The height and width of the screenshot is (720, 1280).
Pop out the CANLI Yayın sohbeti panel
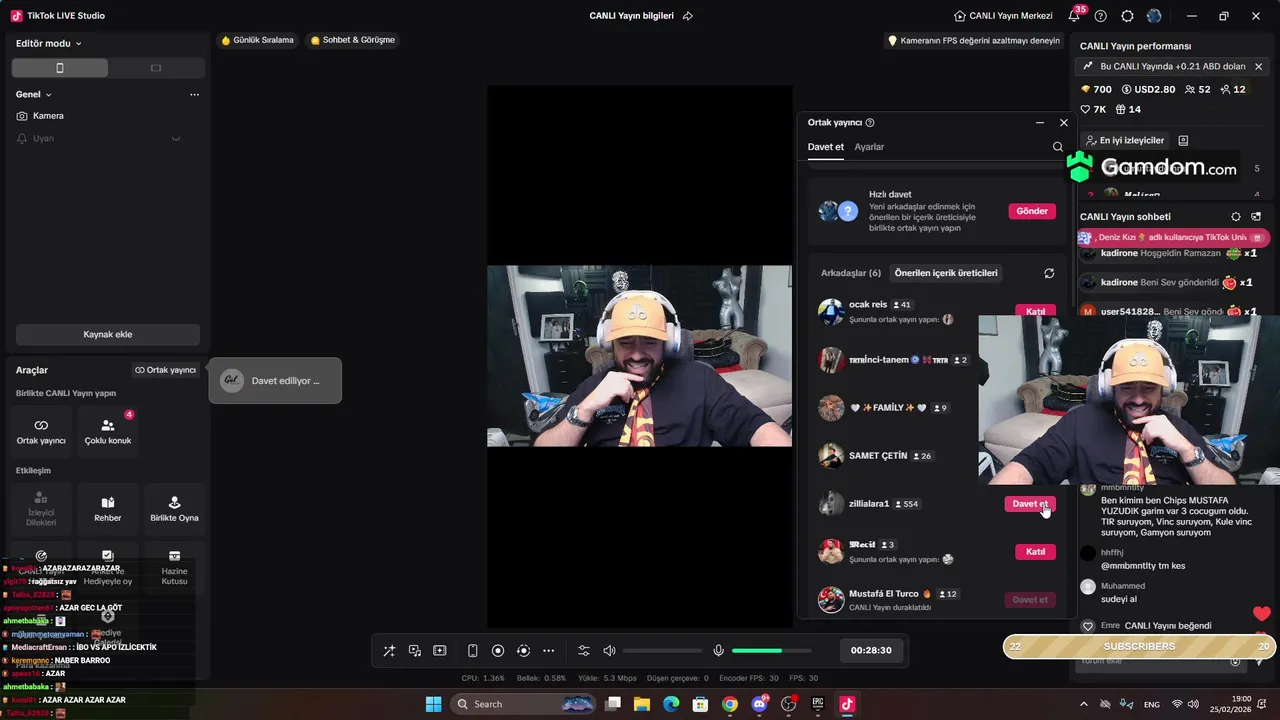click(1256, 216)
